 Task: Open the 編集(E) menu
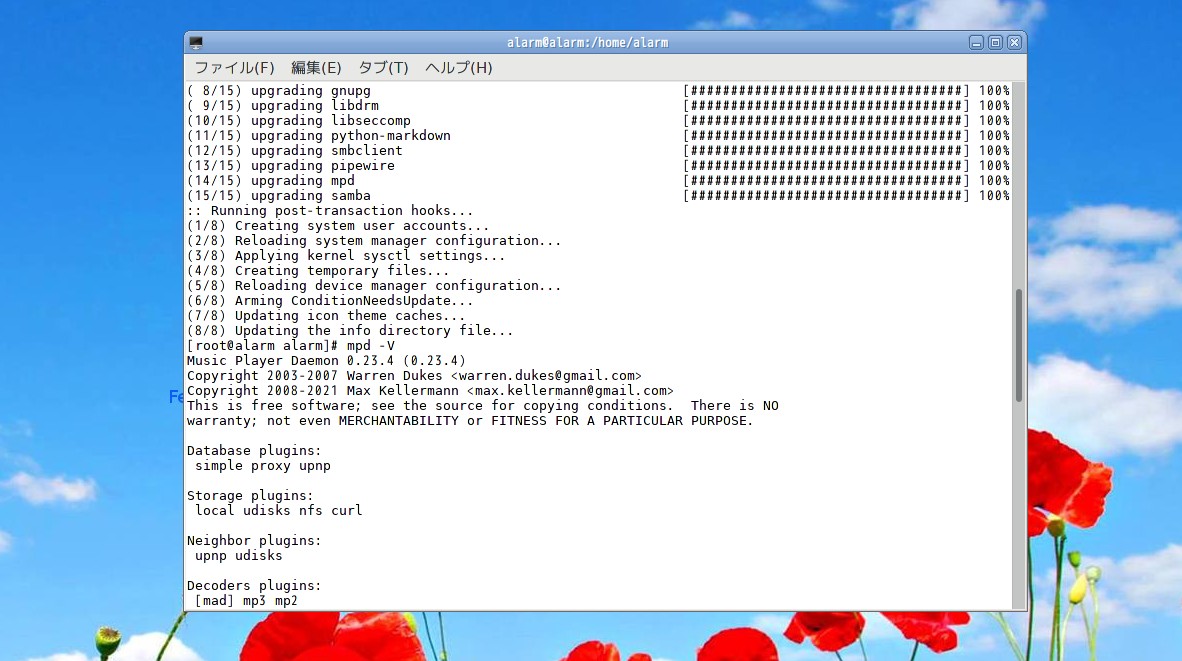point(316,68)
